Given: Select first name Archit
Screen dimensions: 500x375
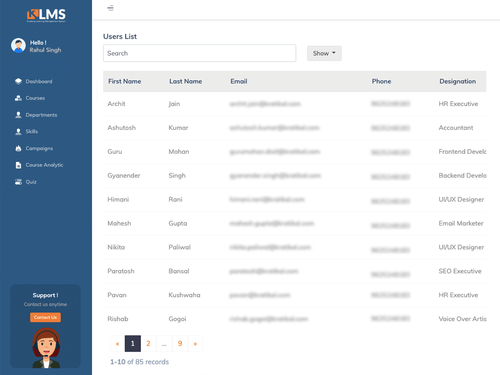Looking at the screenshot, I should point(116,104).
